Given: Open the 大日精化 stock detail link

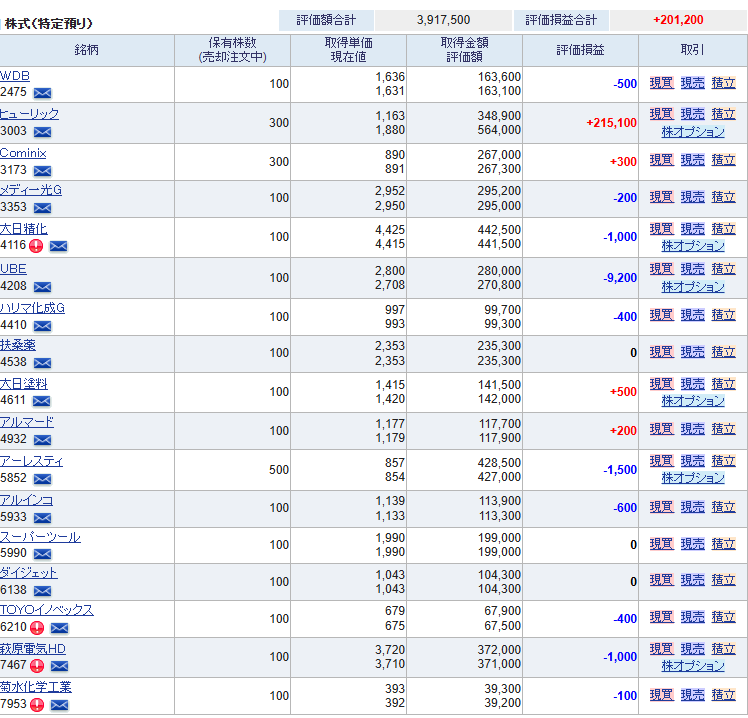Looking at the screenshot, I should [x=23, y=229].
